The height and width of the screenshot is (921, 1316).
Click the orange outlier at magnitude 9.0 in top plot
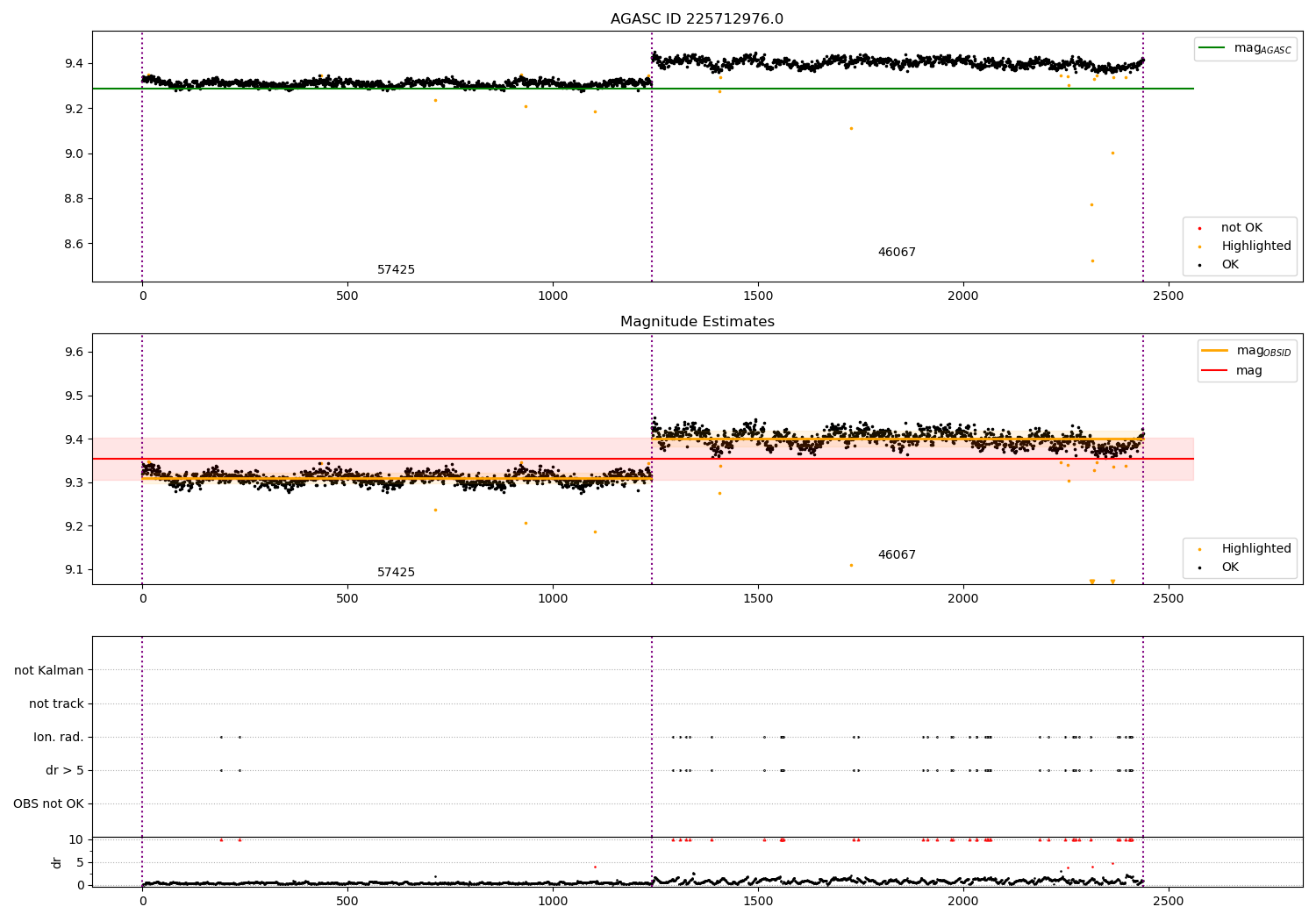tap(1112, 153)
